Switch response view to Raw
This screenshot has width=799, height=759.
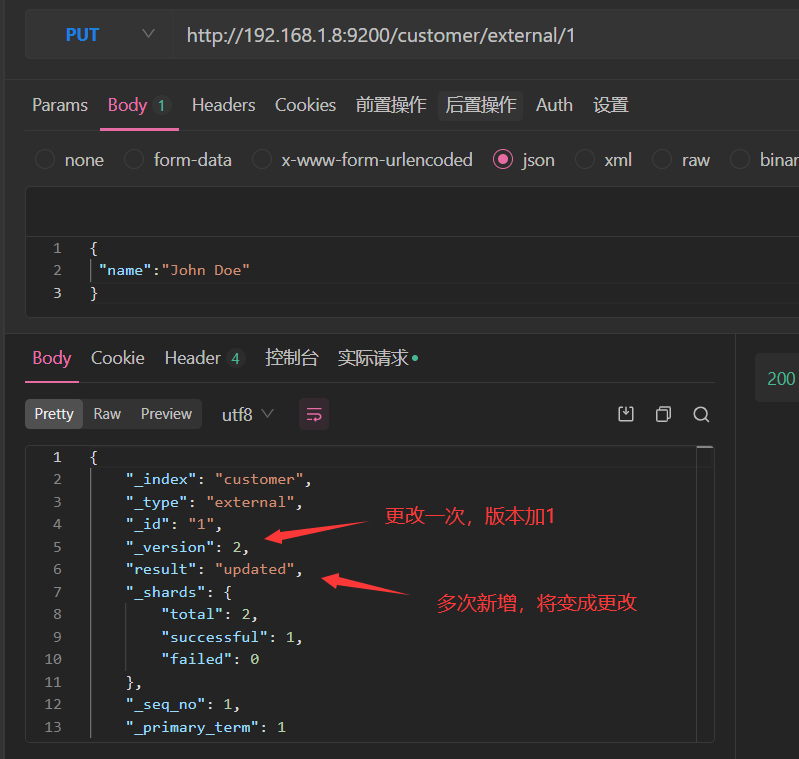click(x=107, y=414)
